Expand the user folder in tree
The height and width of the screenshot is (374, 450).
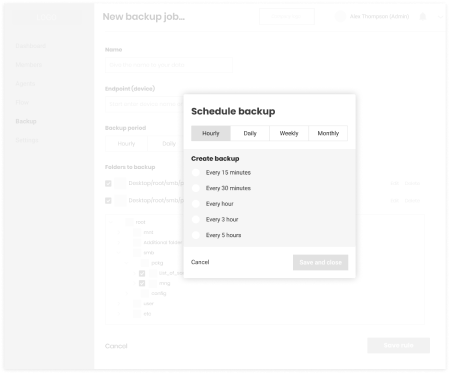pyautogui.click(x=119, y=303)
